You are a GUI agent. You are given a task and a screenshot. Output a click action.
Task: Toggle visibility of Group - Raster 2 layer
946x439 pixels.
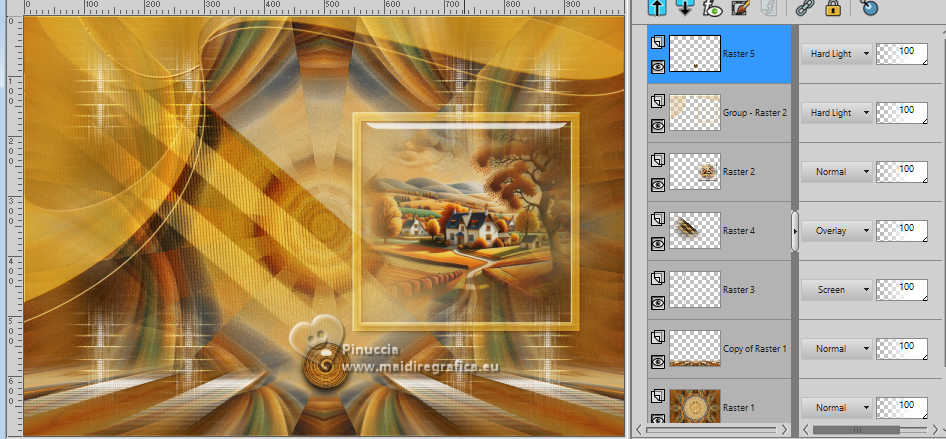(x=658, y=125)
